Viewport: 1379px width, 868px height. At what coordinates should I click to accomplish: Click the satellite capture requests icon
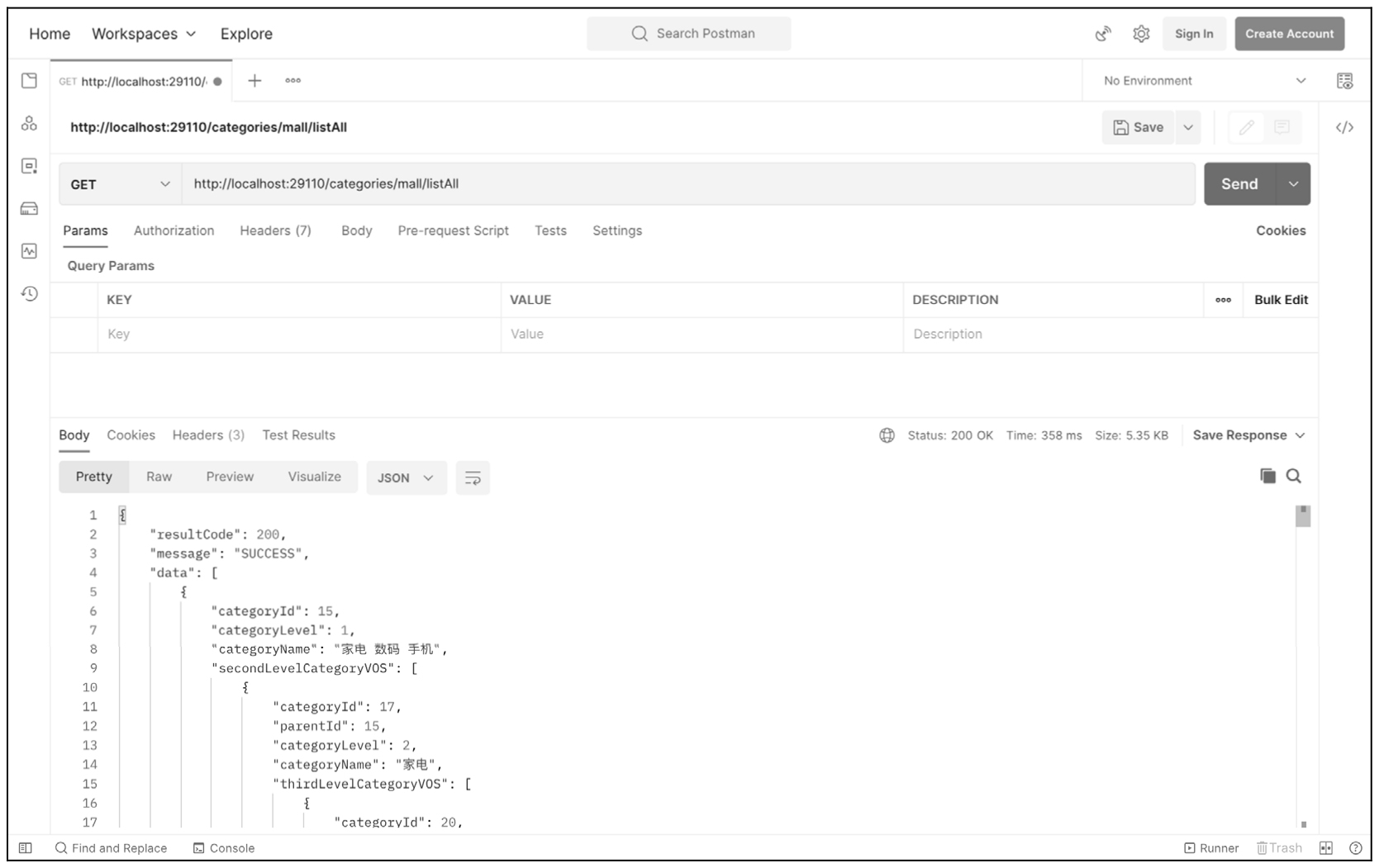(x=1103, y=34)
